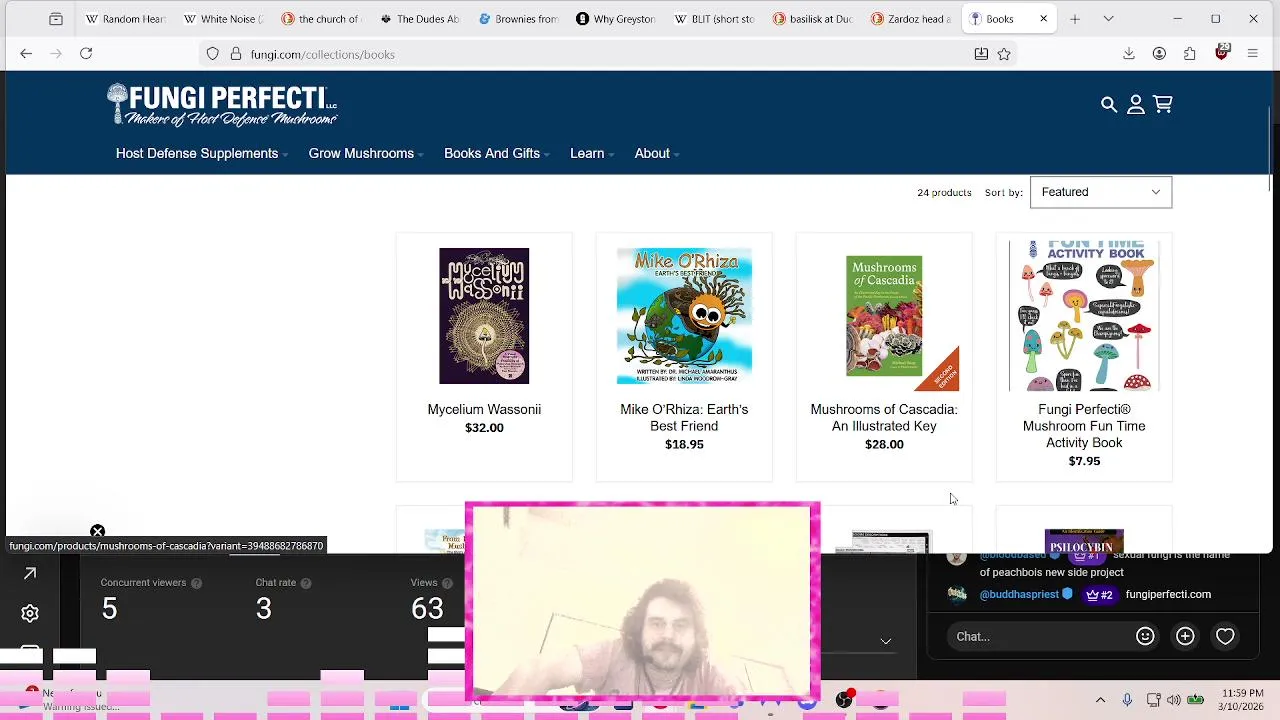Image resolution: width=1280 pixels, height=720 pixels.
Task: Click the speaker volume icon in the system tray
Action: click(1174, 700)
